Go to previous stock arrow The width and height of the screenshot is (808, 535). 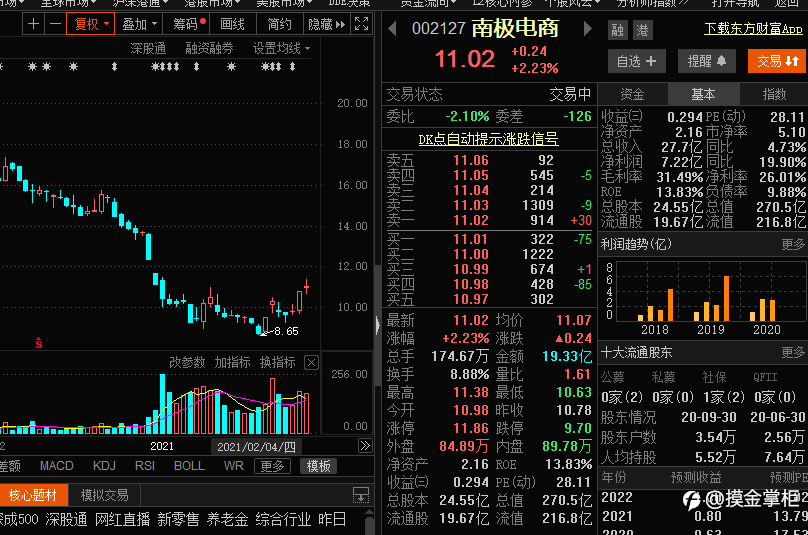click(393, 28)
